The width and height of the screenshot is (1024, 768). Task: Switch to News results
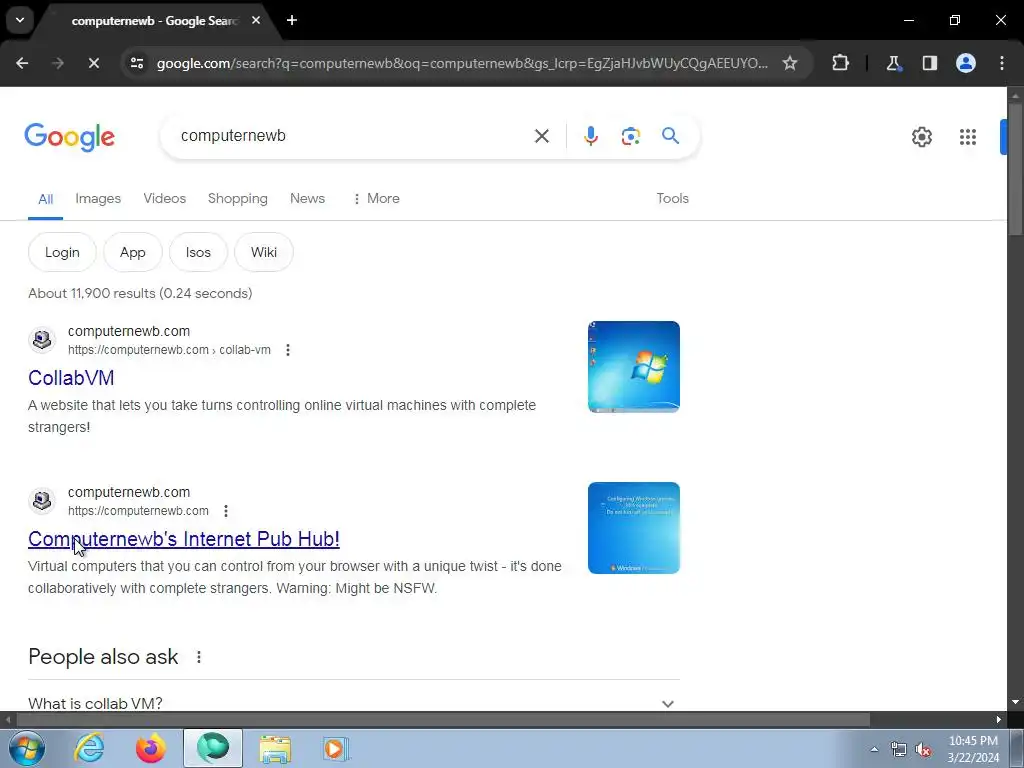click(307, 199)
